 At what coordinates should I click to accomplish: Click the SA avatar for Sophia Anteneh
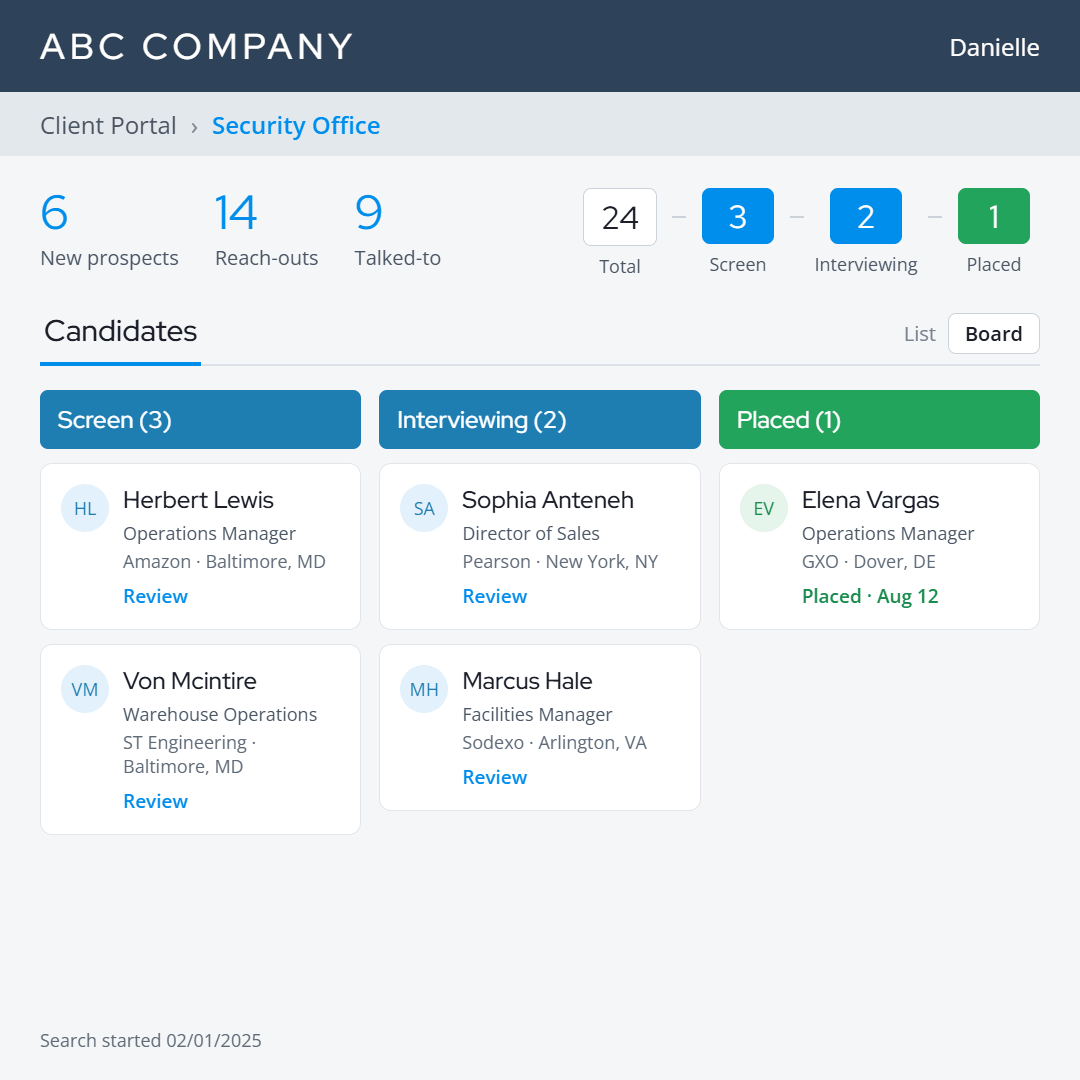[x=424, y=508]
